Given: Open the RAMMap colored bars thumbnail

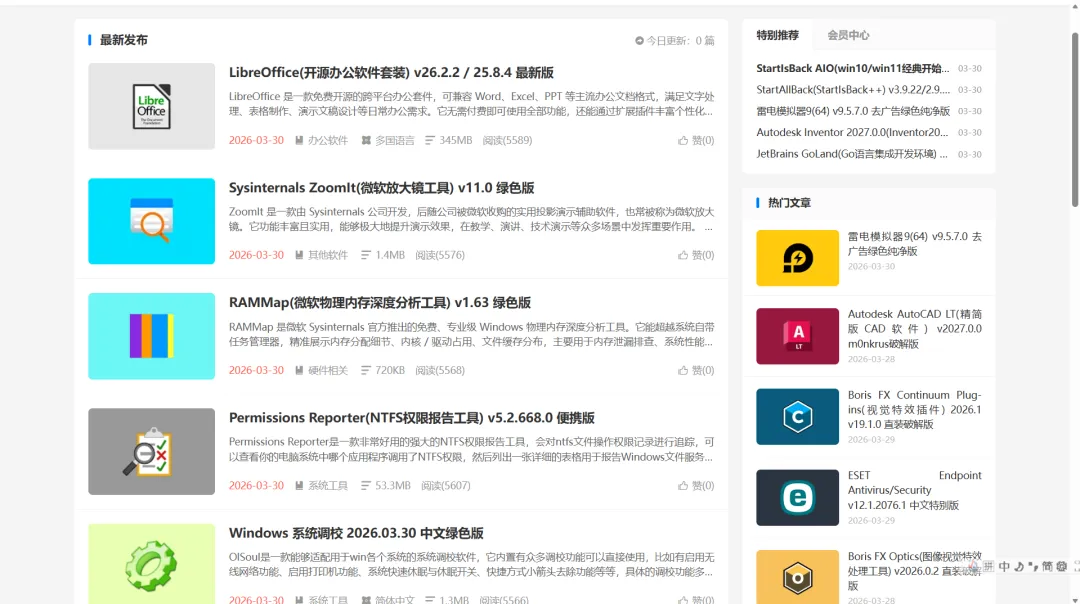Looking at the screenshot, I should (x=152, y=336).
